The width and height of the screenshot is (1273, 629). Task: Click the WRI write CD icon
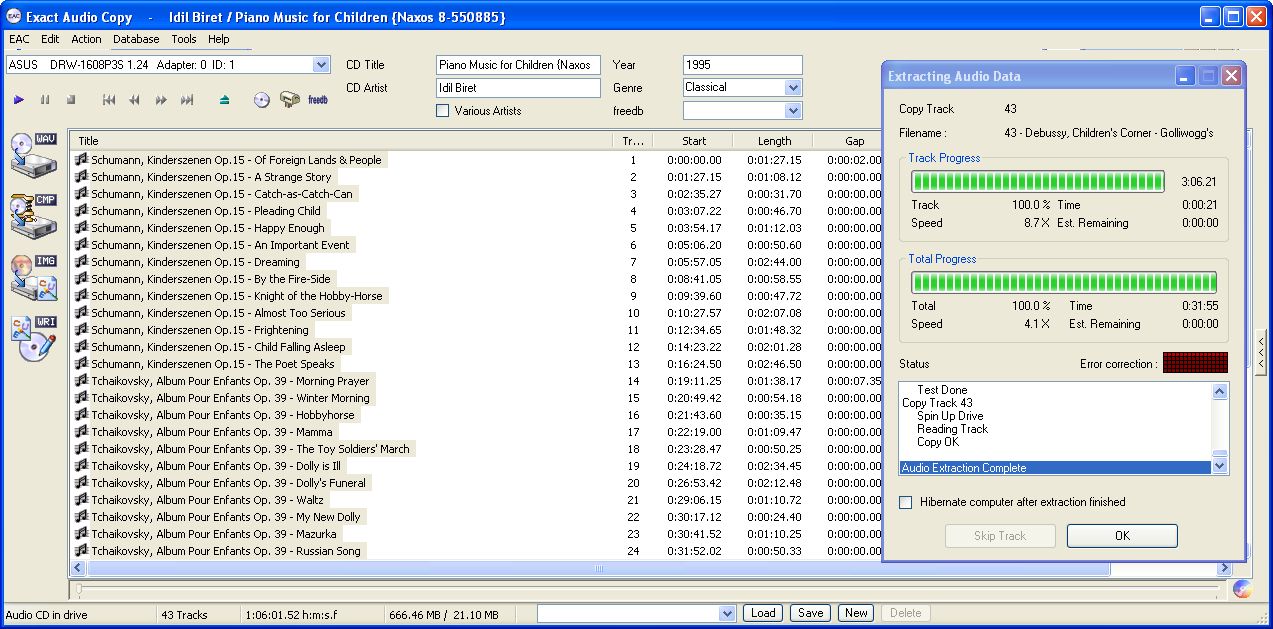pyautogui.click(x=33, y=338)
